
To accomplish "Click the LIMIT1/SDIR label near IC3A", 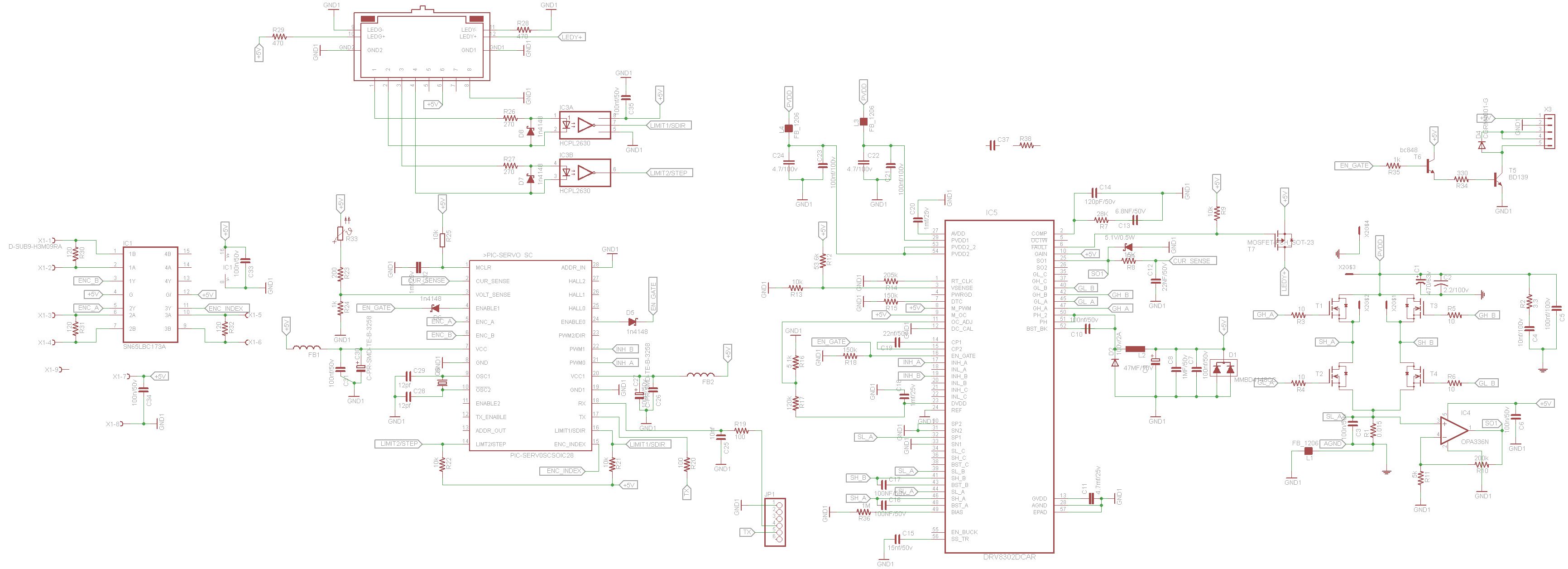I will 668,125.
